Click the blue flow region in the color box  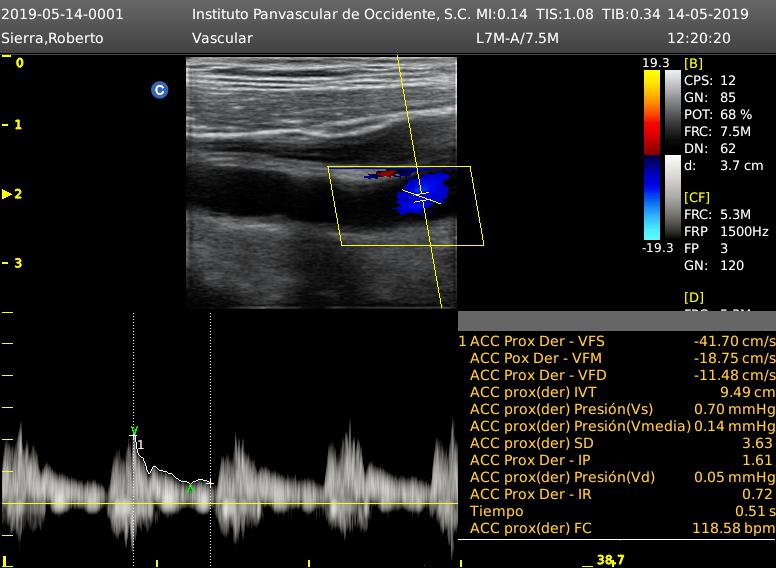[422, 194]
